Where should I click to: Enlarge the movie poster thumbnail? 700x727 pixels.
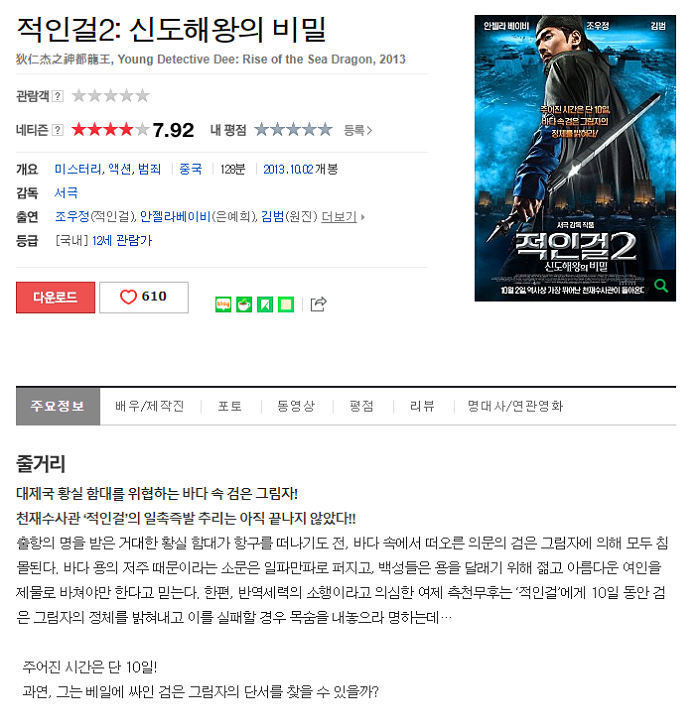point(575,158)
